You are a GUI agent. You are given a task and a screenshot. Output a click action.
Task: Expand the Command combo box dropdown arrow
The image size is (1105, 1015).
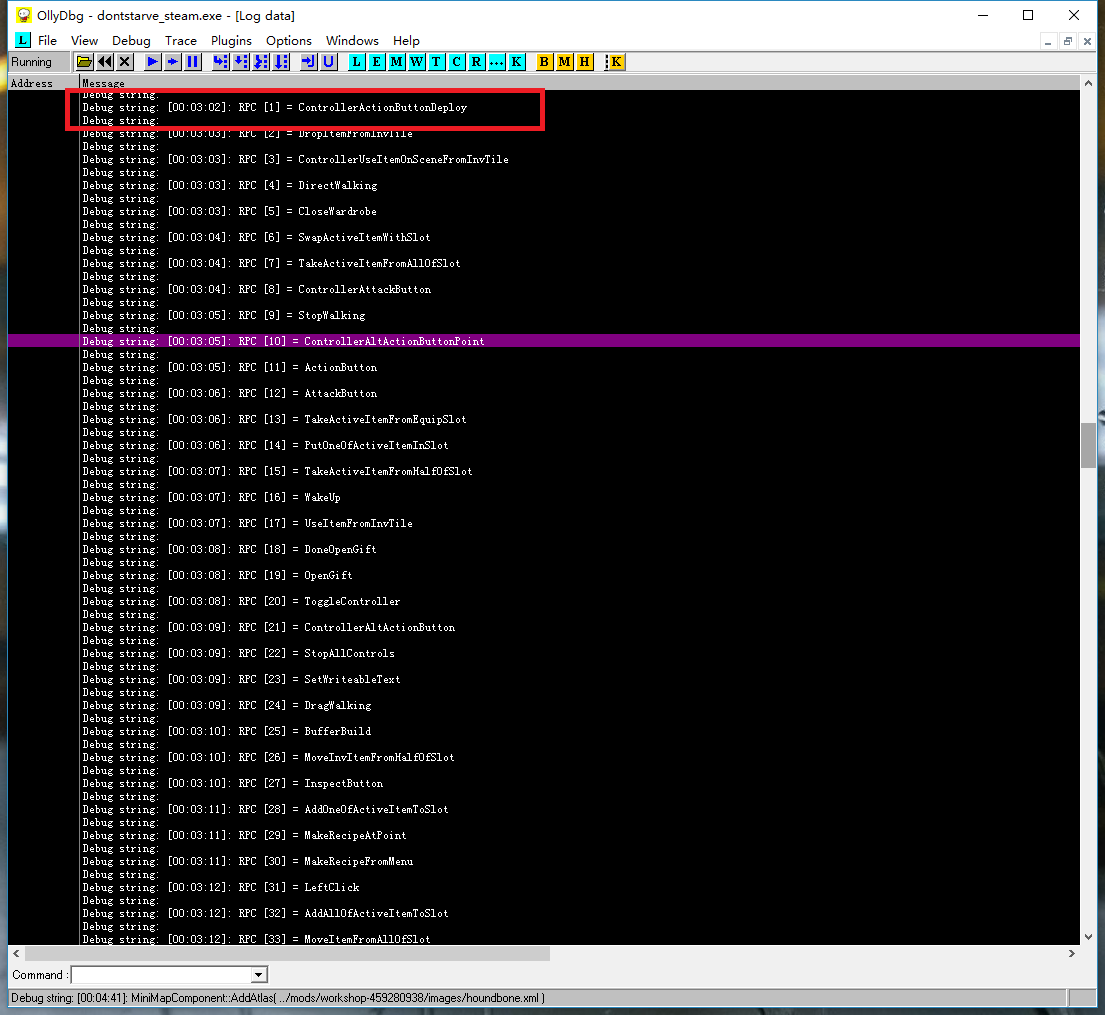click(x=259, y=975)
